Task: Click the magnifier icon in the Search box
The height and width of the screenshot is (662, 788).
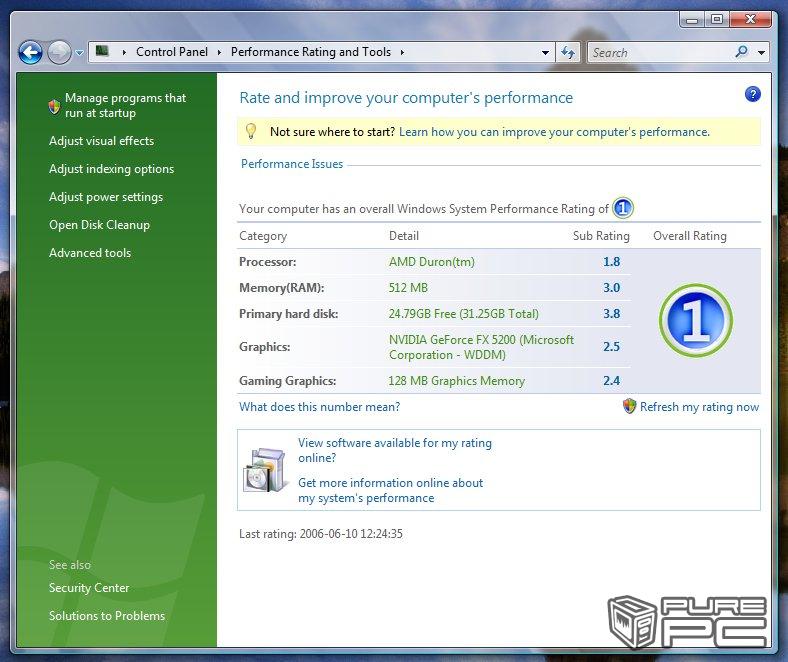Action: click(741, 52)
